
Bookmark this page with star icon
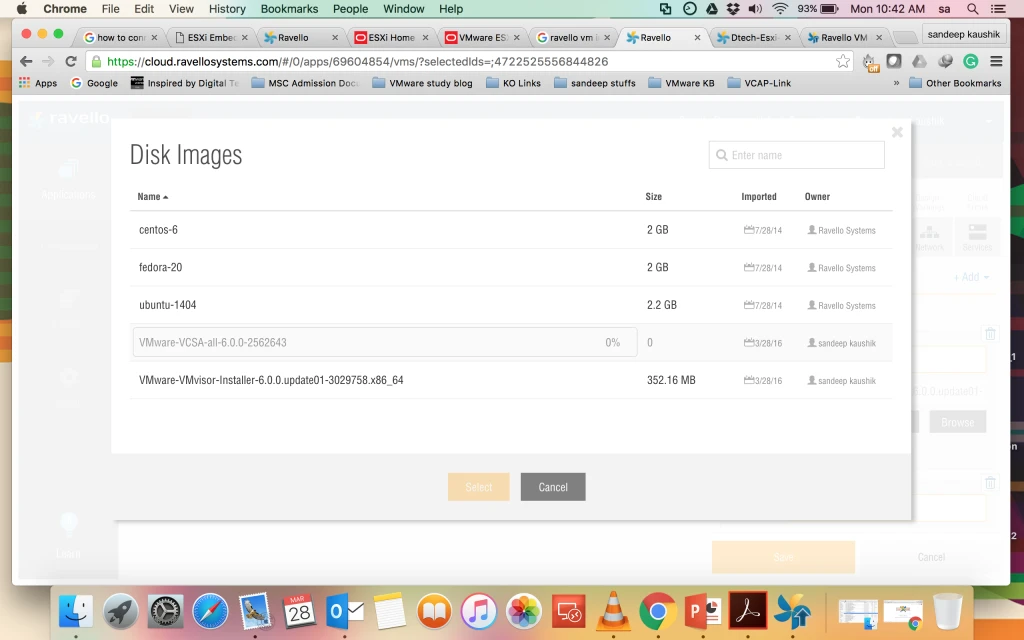coord(843,61)
